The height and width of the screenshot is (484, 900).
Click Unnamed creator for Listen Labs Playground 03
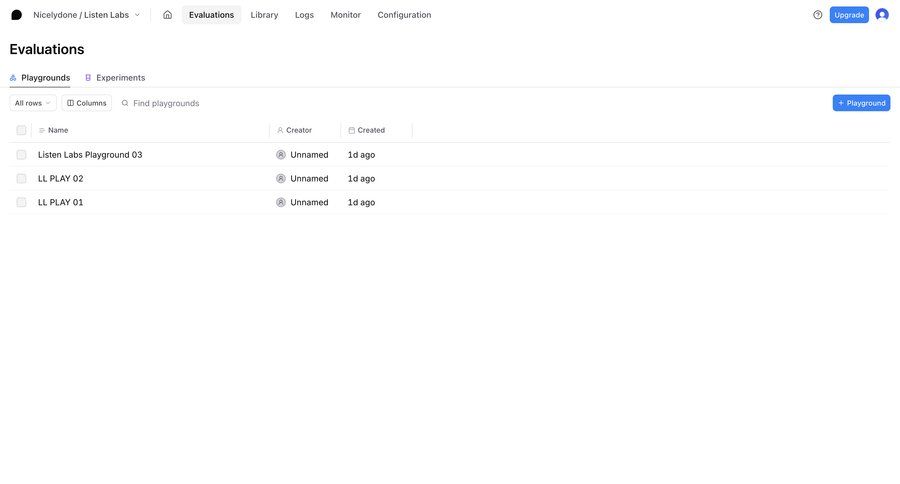(309, 155)
